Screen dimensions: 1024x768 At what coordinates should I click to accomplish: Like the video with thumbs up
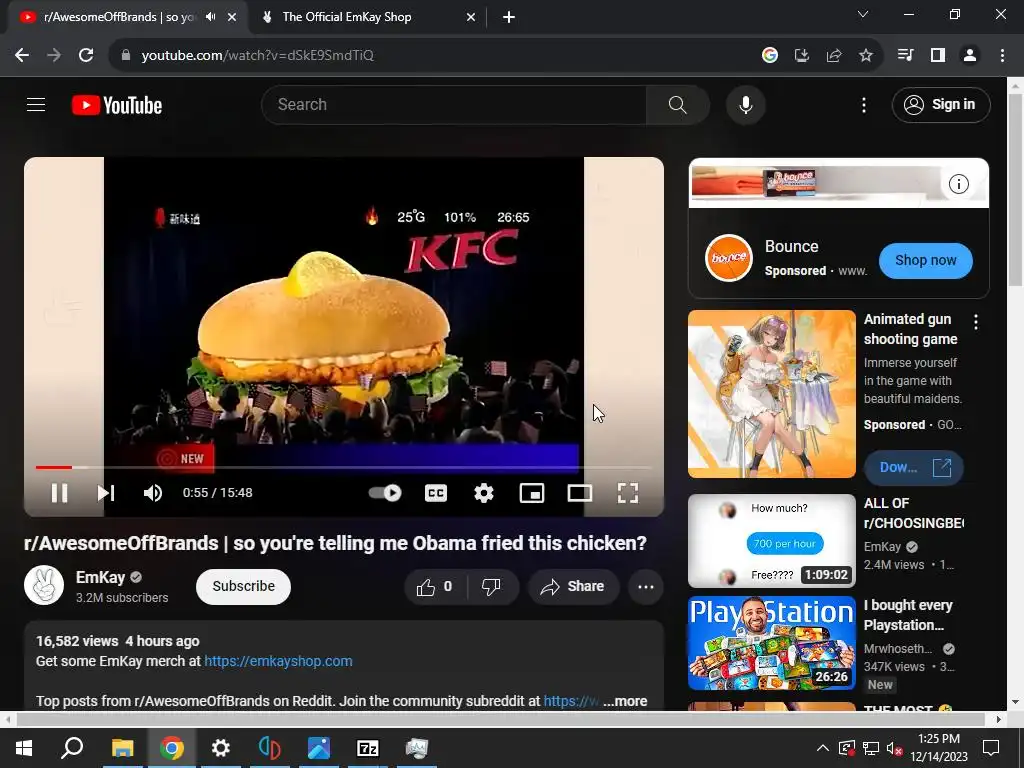[x=435, y=586]
